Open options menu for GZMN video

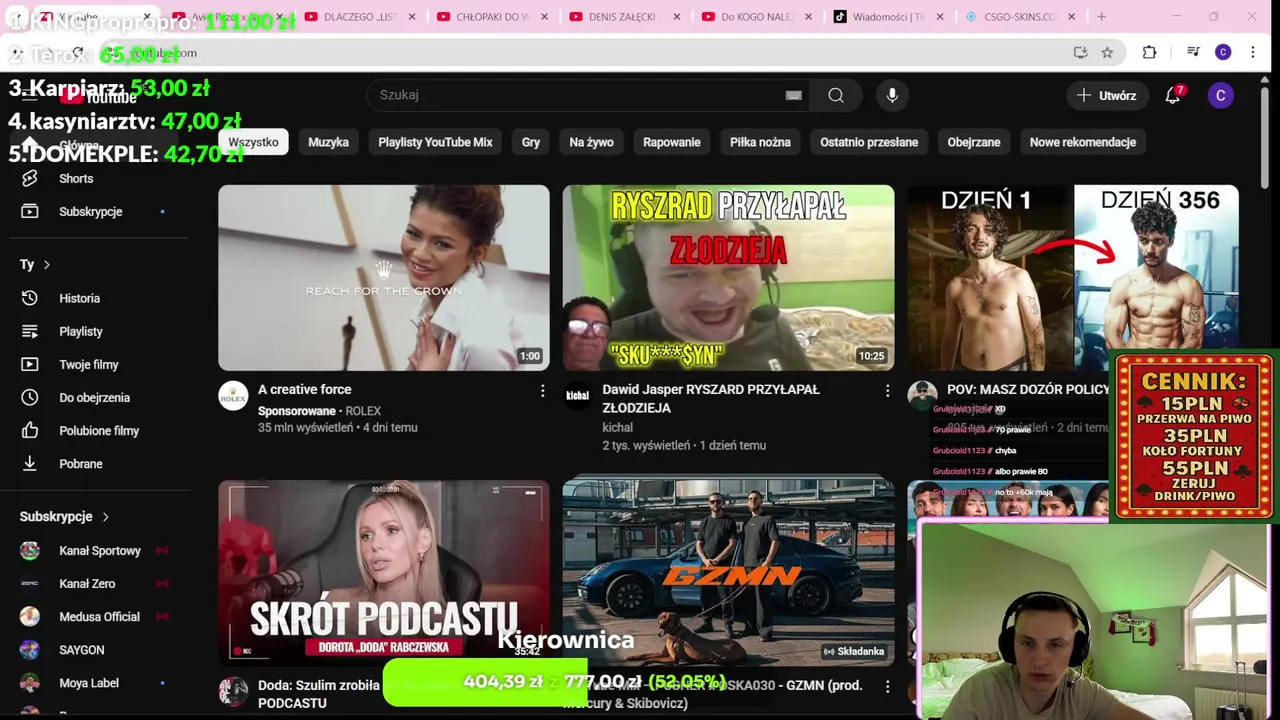pyautogui.click(x=887, y=686)
